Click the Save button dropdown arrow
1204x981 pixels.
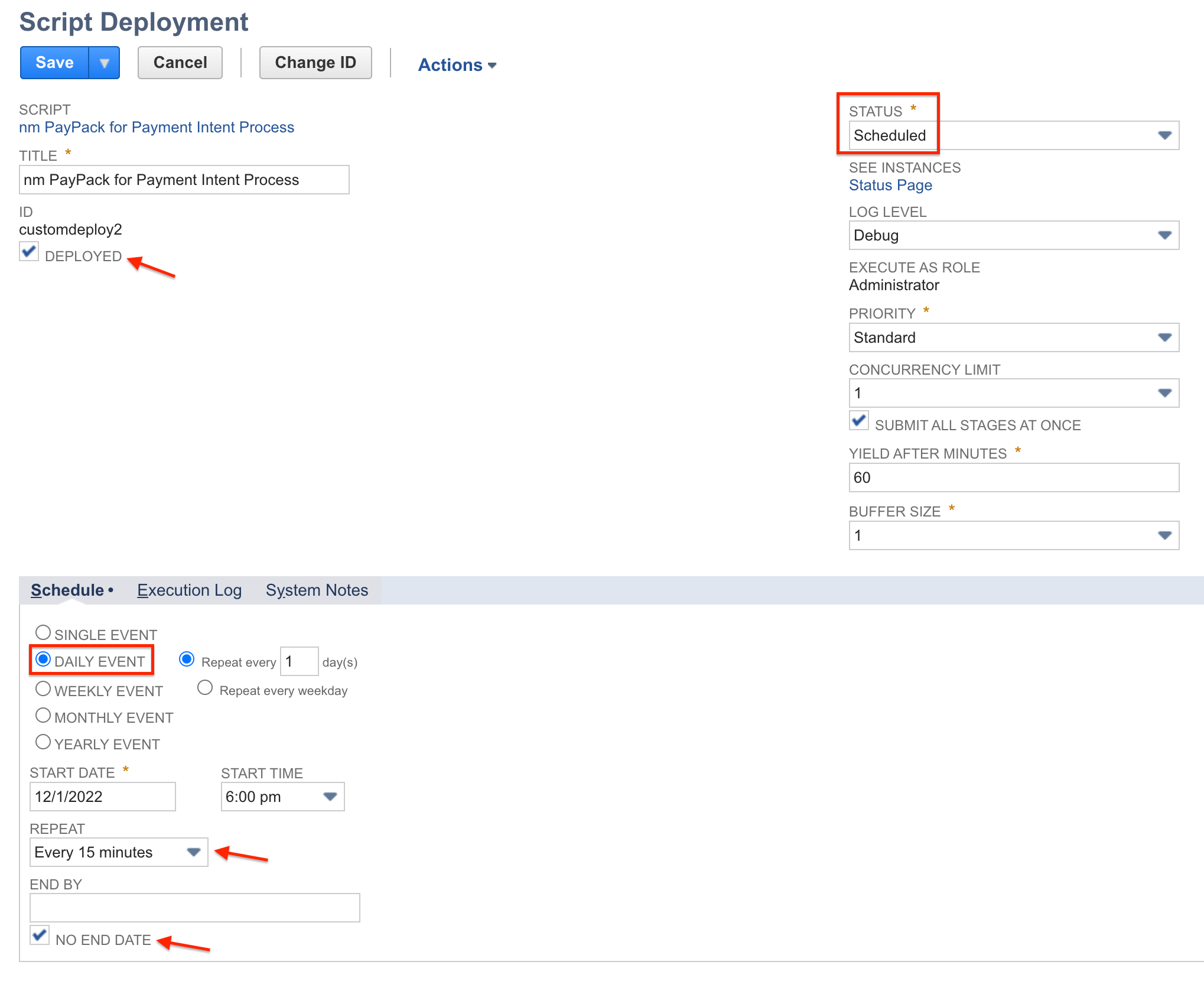coord(105,63)
